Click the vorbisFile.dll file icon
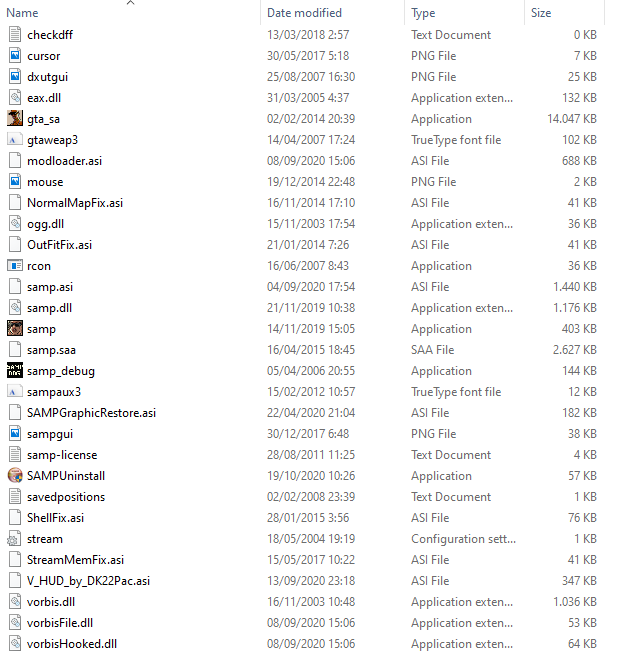 click(x=15, y=623)
